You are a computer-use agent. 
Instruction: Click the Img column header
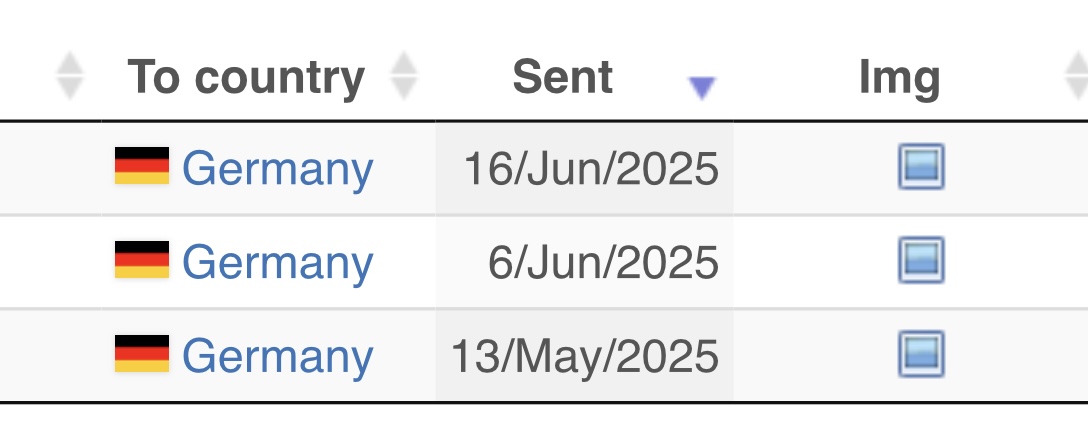[x=899, y=78]
